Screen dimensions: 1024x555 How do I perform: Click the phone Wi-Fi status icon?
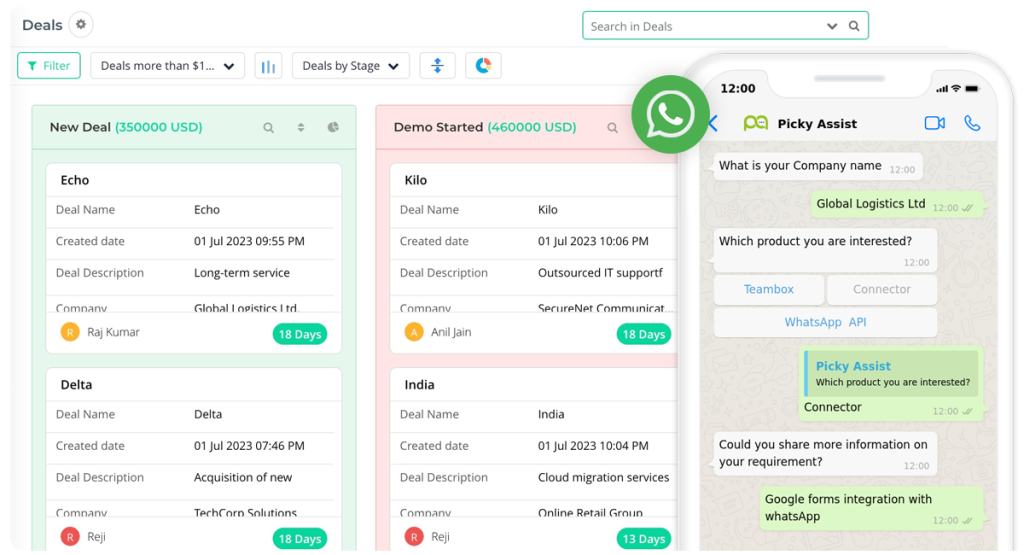[x=955, y=88]
